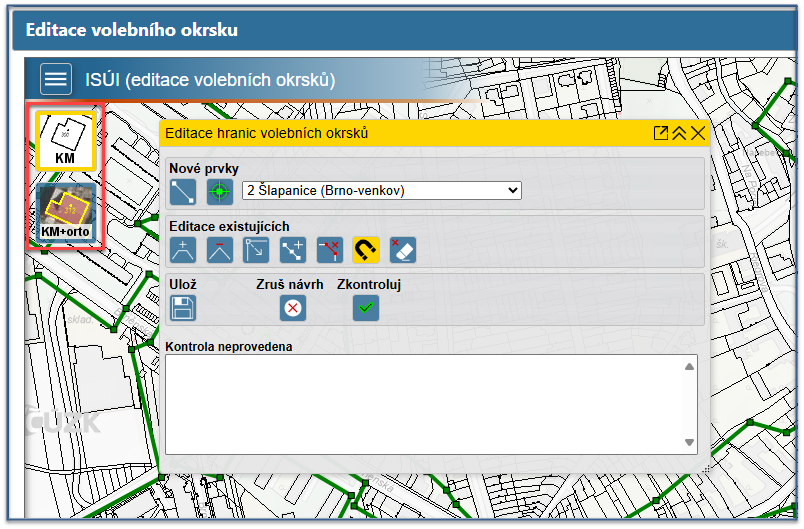Switch base map to KM layer
804x529 pixels.
point(65,140)
